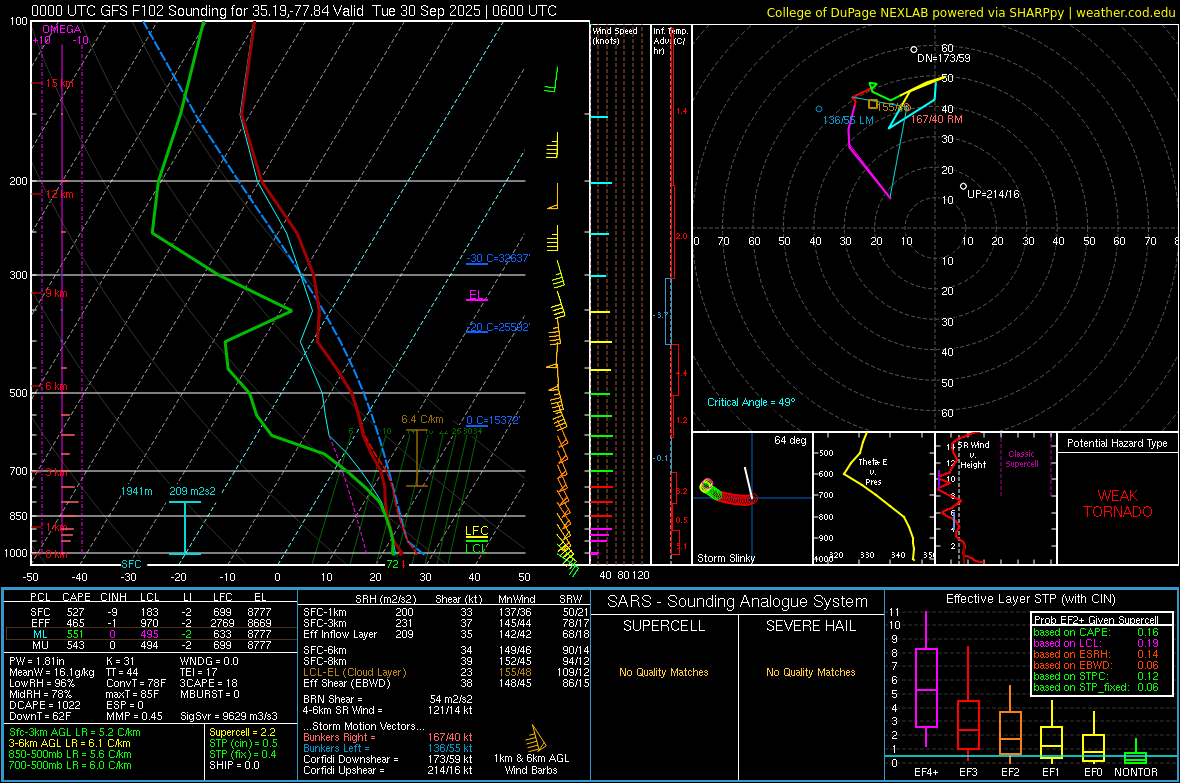The width and height of the screenshot is (1180, 783).
Task: Click the cyan effective inflow layer bracket
Action: click(x=184, y=528)
